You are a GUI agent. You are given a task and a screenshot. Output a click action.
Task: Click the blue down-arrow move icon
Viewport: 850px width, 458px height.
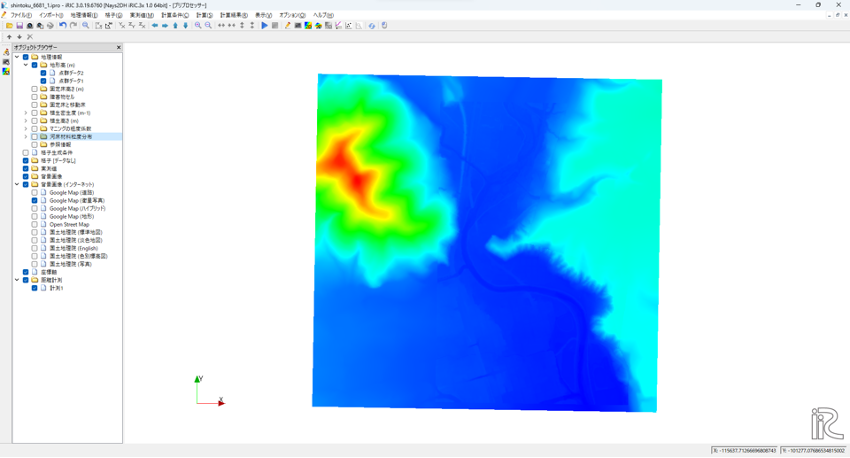pos(185,25)
